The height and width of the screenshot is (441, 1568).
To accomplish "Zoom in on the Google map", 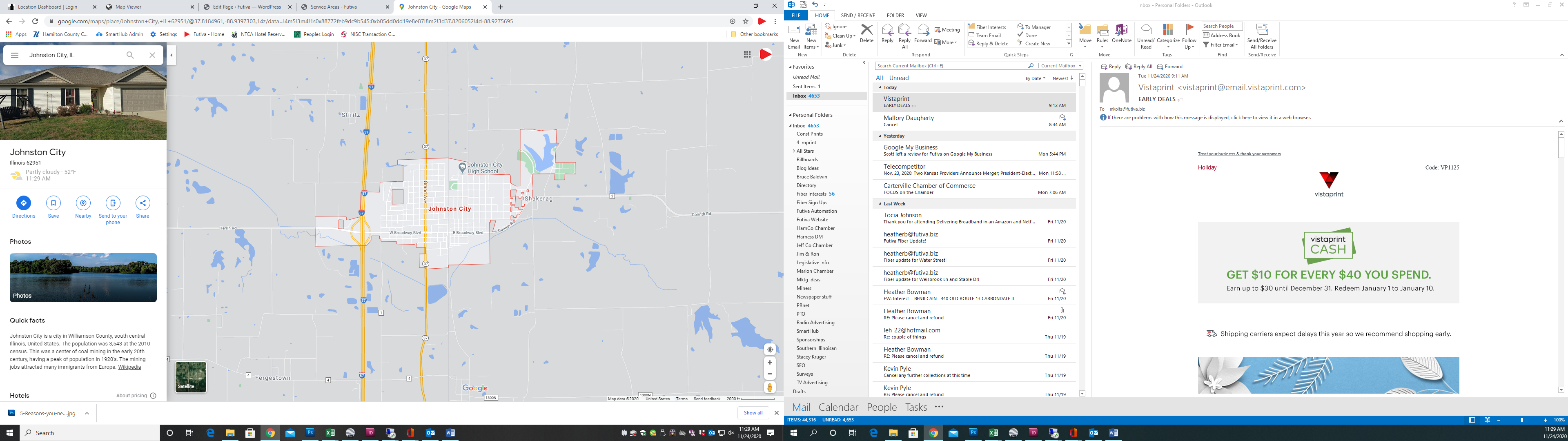I will (770, 363).
